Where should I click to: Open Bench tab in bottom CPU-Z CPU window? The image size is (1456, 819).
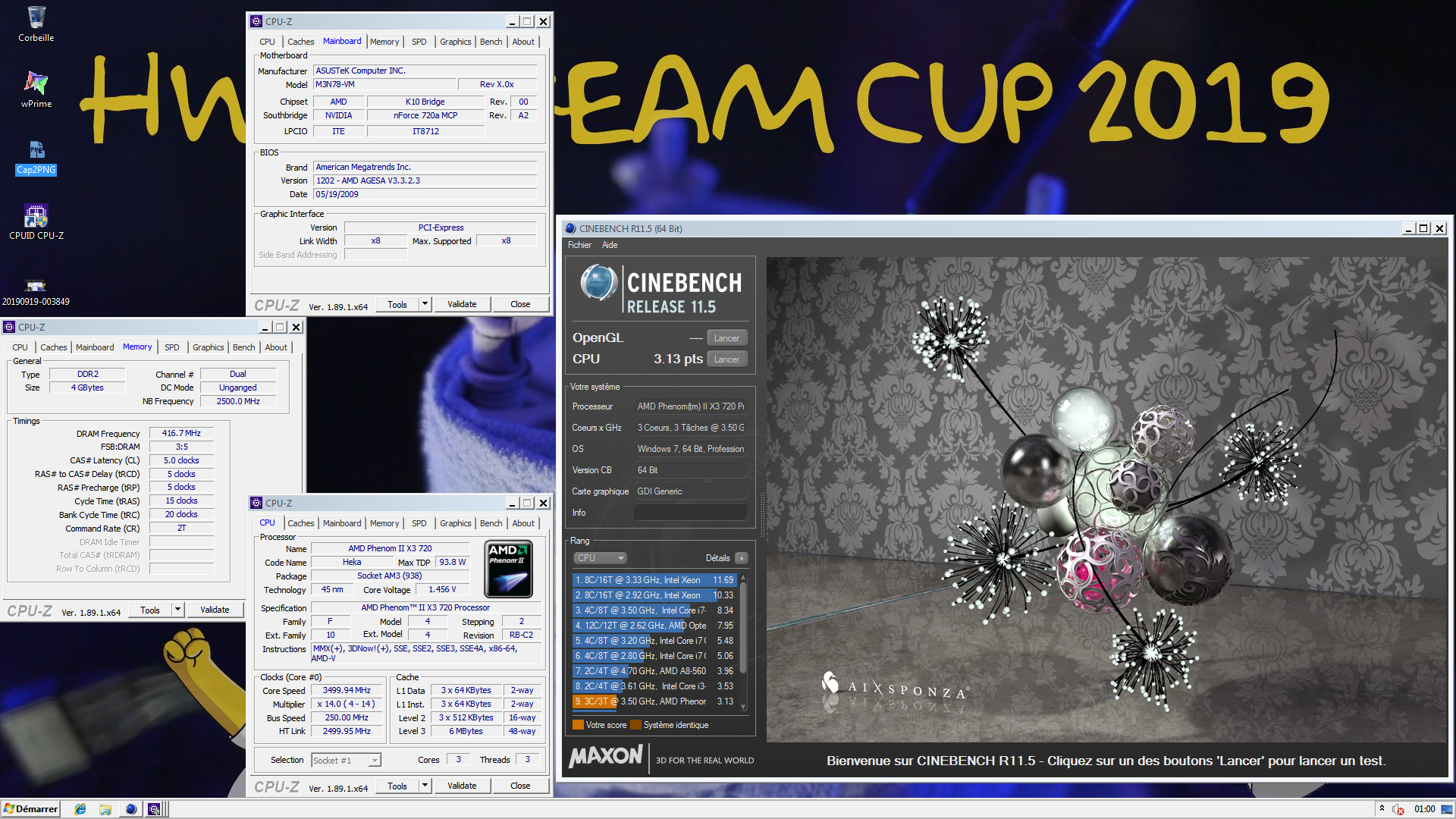click(x=491, y=523)
